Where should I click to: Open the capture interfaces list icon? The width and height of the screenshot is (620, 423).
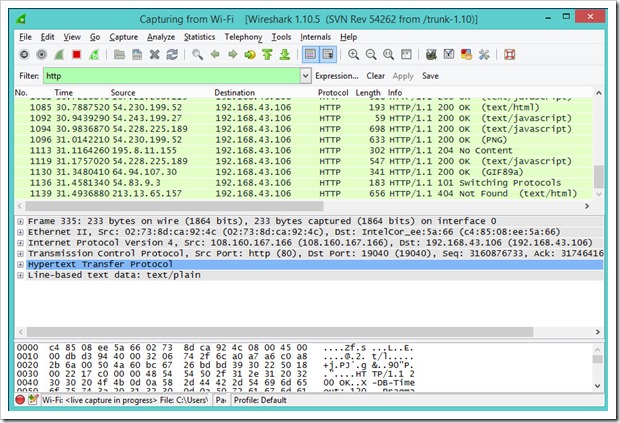(24, 55)
